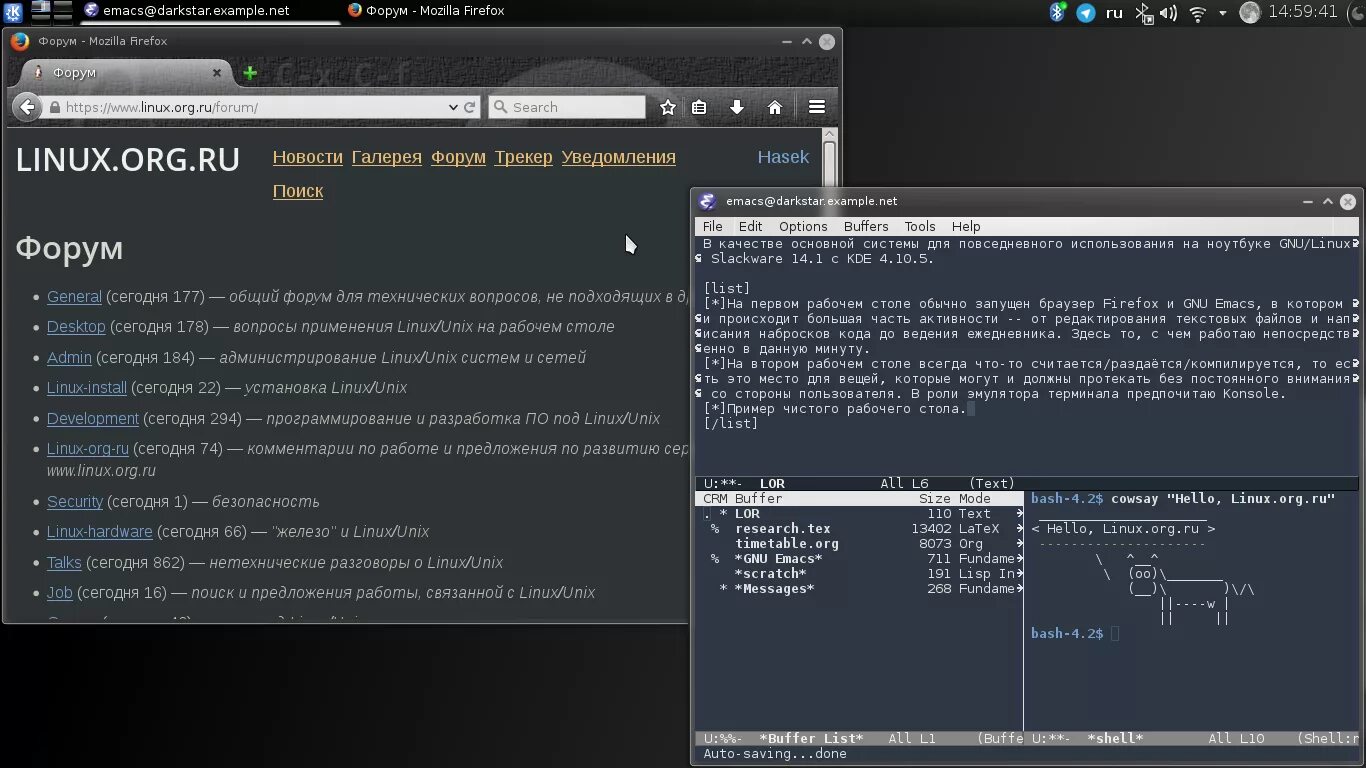This screenshot has width=1366, height=768.
Task: Change keyboard layout via ru indicator
Action: click(1114, 13)
